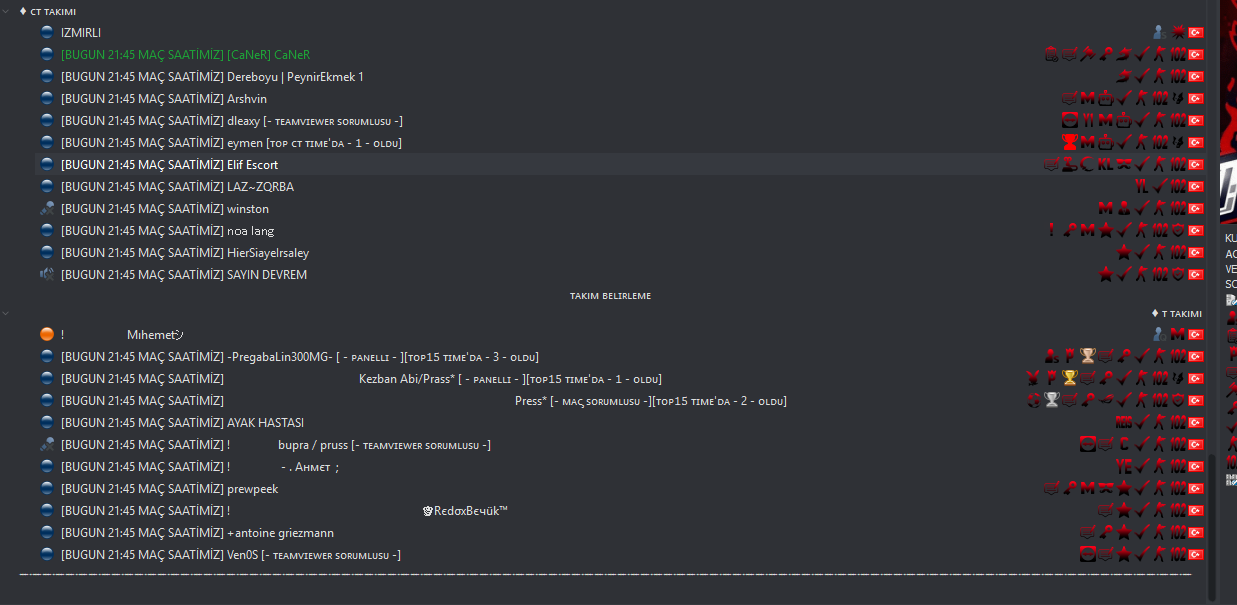Viewport: 1237px width, 605px height.
Task: Click the KL badge on Elif Escort
Action: pos(1105,165)
